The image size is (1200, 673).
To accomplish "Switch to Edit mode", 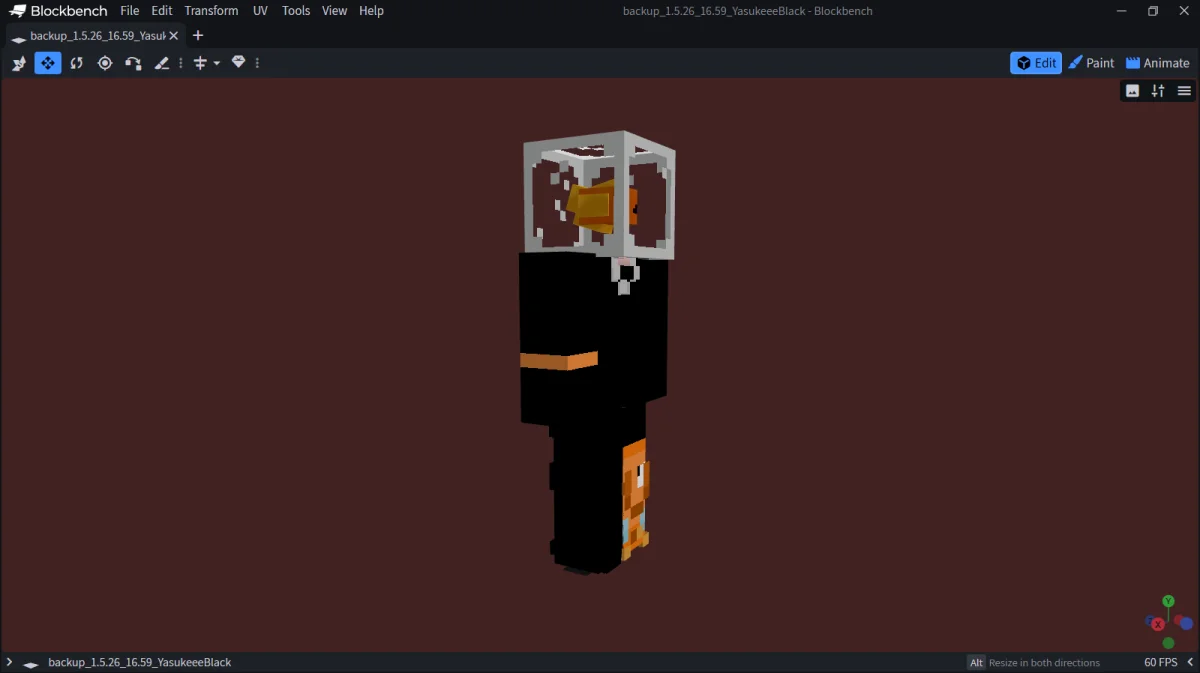I will click(x=1036, y=63).
